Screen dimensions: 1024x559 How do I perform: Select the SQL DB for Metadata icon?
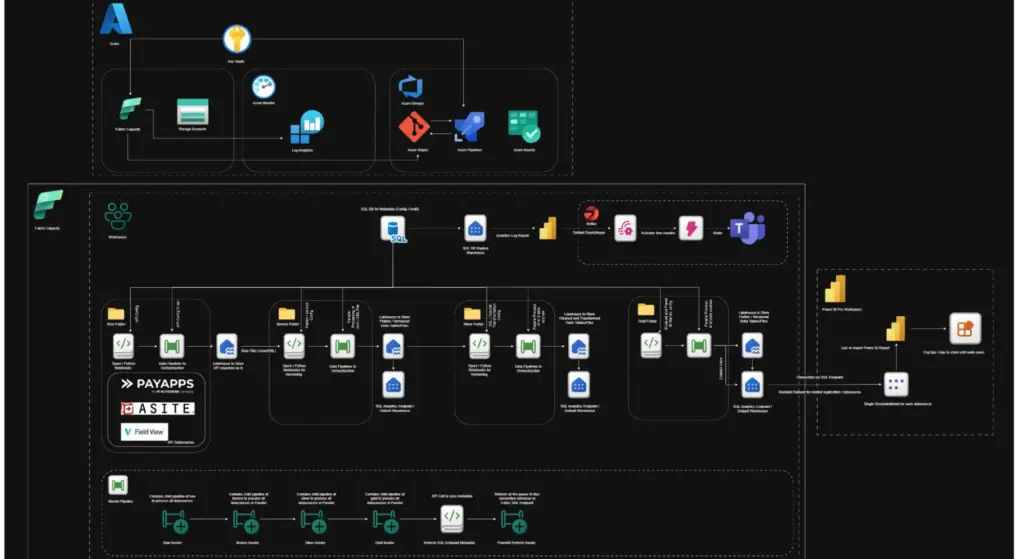(x=394, y=229)
